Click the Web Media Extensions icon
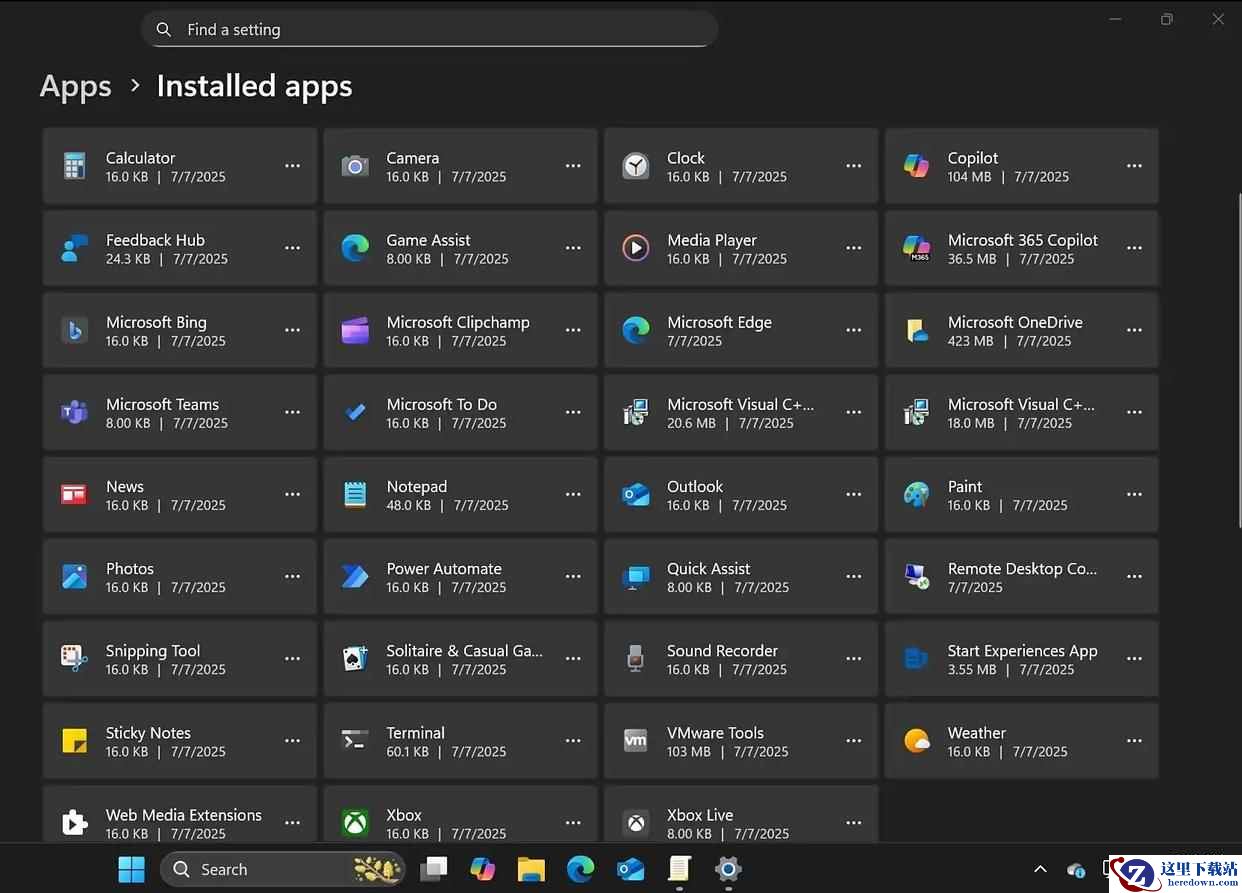Screen dimensions: 1242x893 pos(74,822)
